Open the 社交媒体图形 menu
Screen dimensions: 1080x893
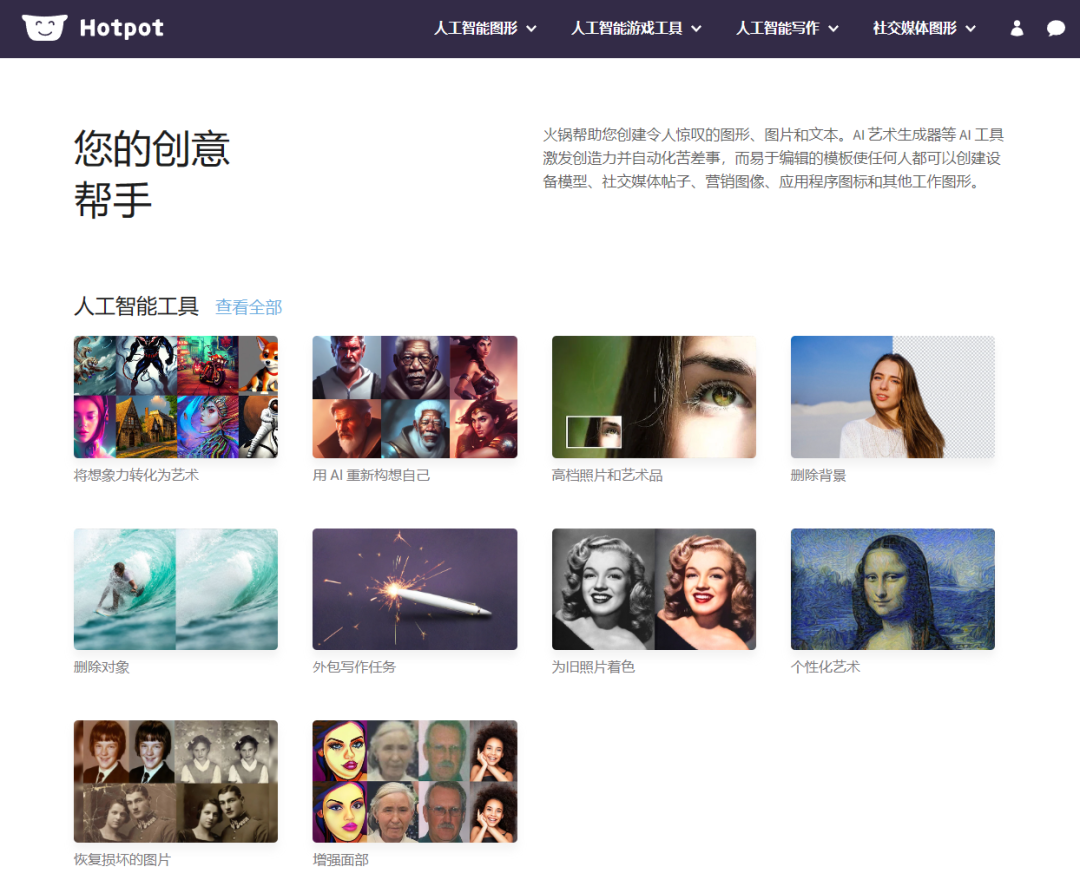pyautogui.click(x=924, y=29)
